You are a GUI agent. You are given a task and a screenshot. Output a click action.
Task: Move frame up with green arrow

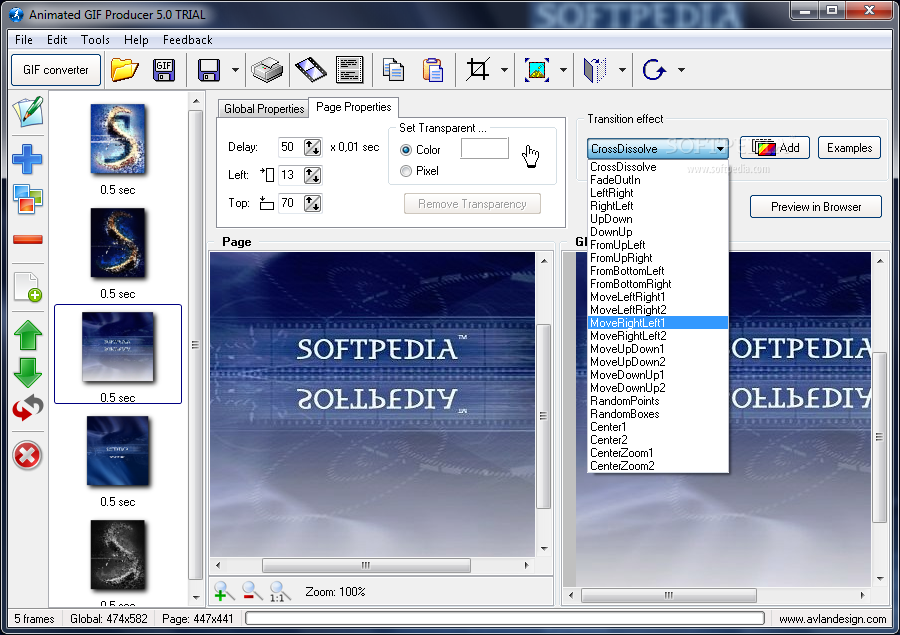click(x=28, y=335)
